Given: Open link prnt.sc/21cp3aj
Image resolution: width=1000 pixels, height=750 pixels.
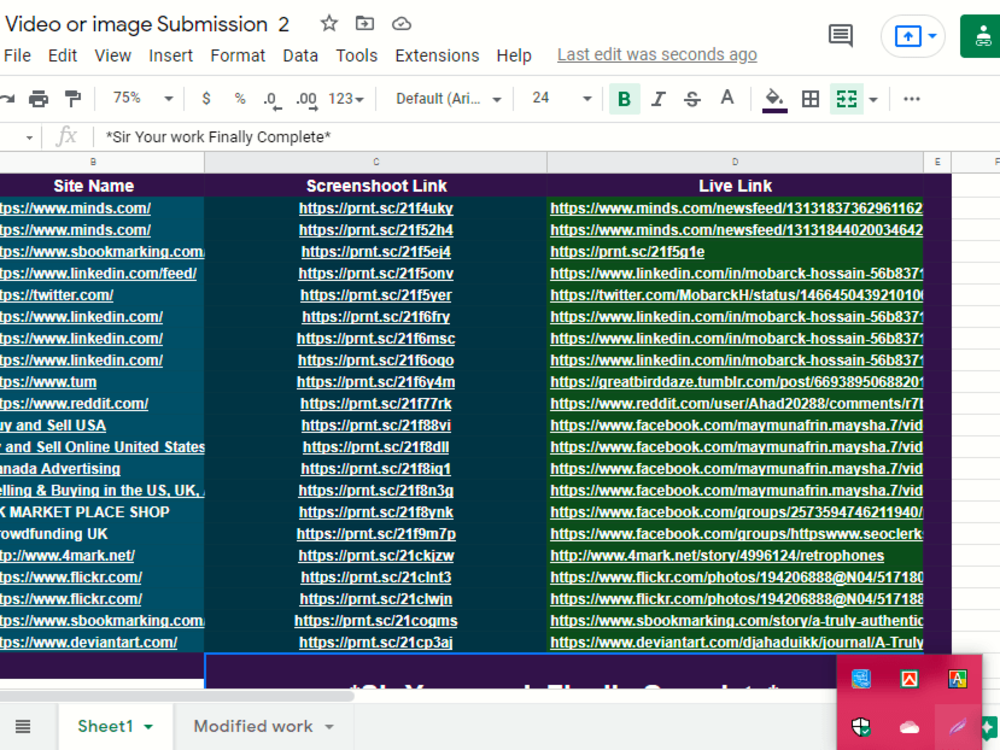Looking at the screenshot, I should [x=376, y=642].
